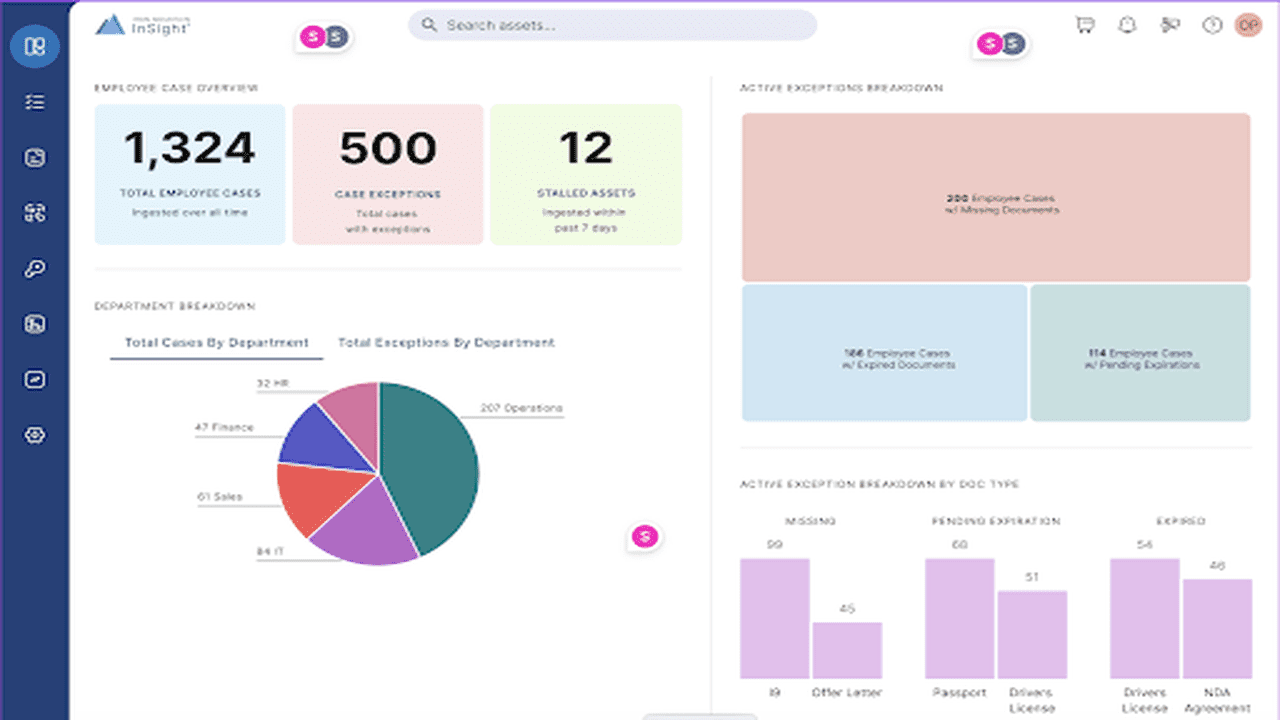
Task: Click the 84 IT label
Action: [x=272, y=550]
